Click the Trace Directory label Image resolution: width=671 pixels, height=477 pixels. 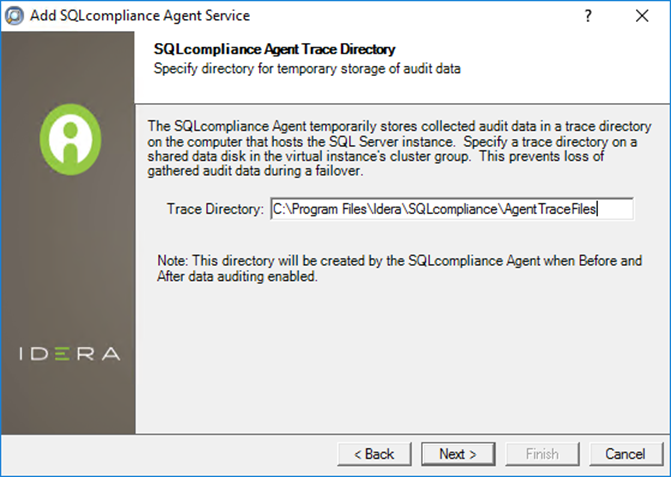[215, 209]
